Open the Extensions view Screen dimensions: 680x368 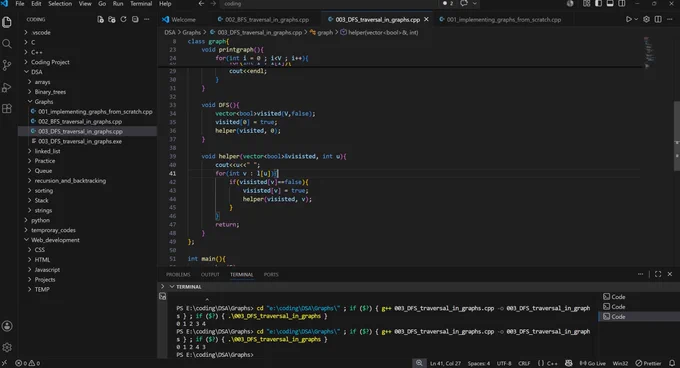tap(7, 108)
